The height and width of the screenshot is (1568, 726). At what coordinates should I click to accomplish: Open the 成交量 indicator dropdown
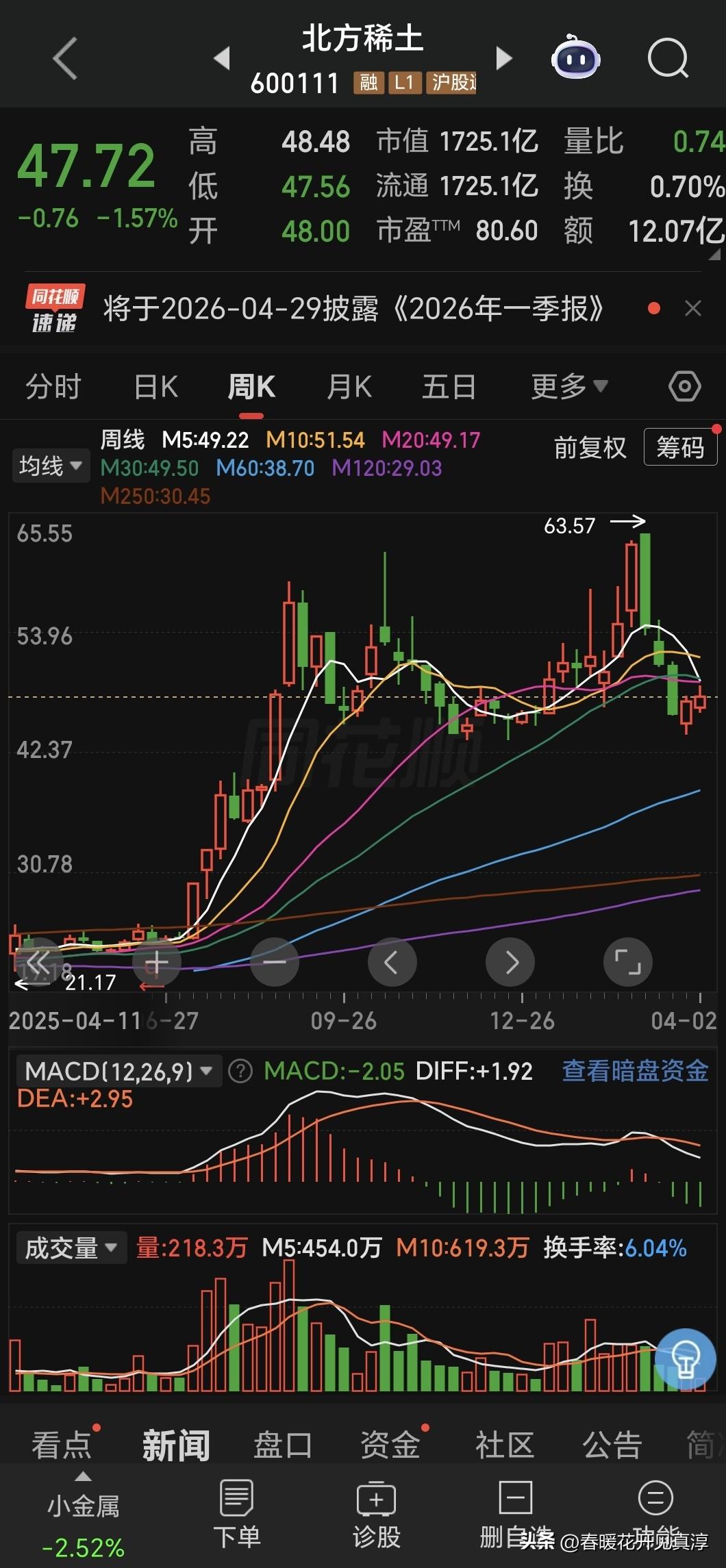click(x=71, y=1248)
